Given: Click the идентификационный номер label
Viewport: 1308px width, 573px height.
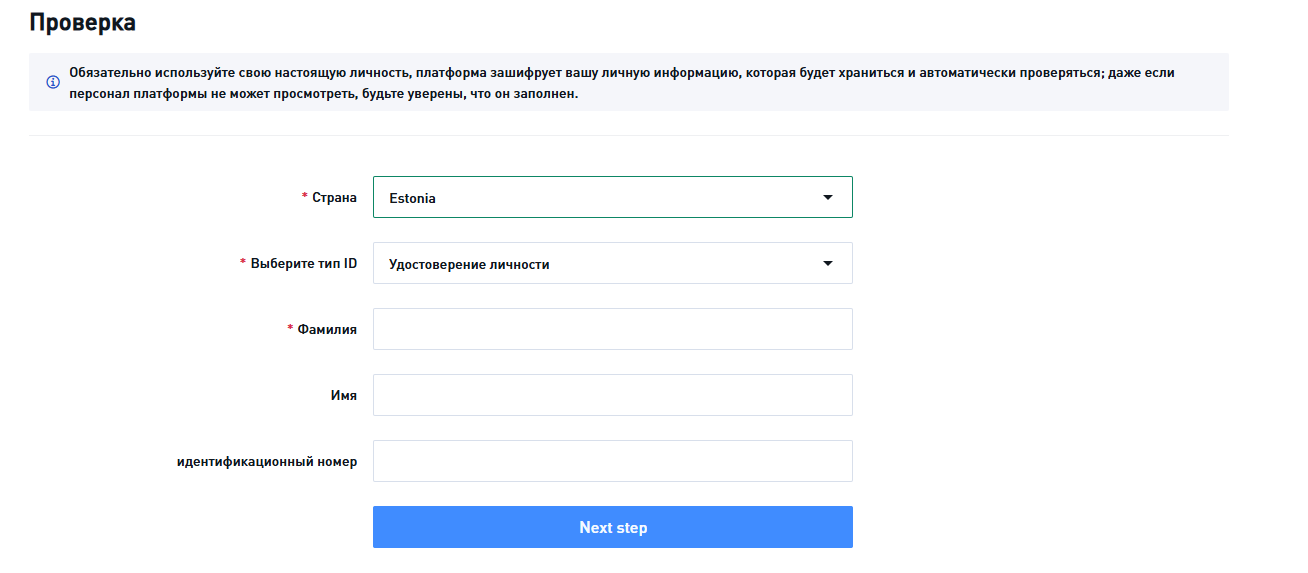Looking at the screenshot, I should click(x=267, y=461).
